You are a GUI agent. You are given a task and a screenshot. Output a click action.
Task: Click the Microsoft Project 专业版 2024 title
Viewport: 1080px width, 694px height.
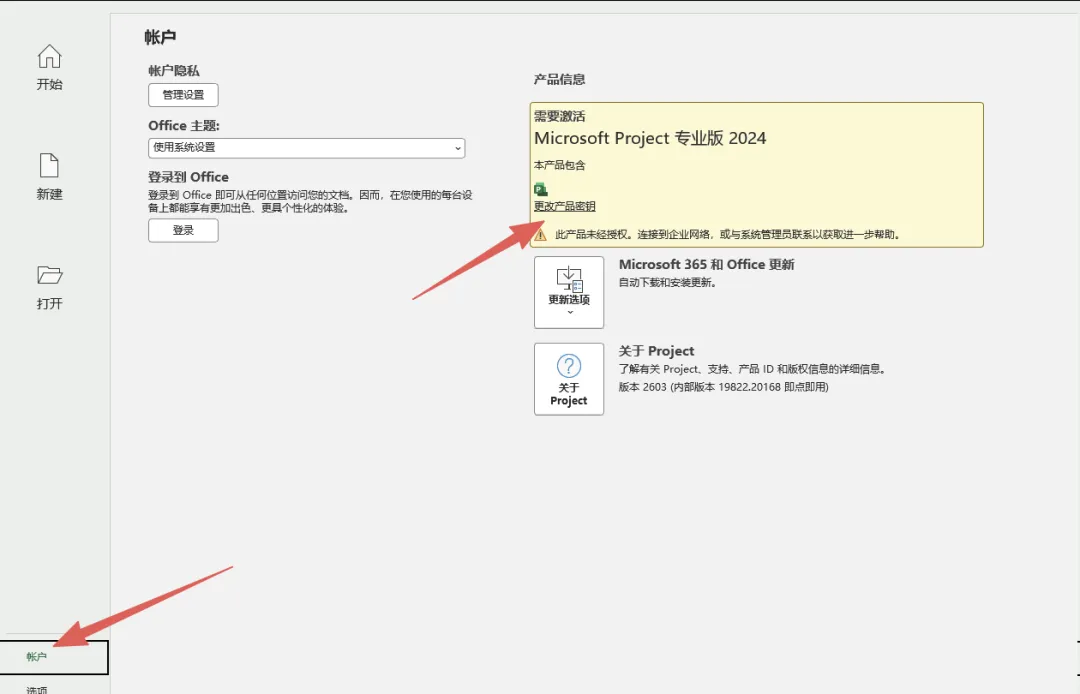click(650, 138)
